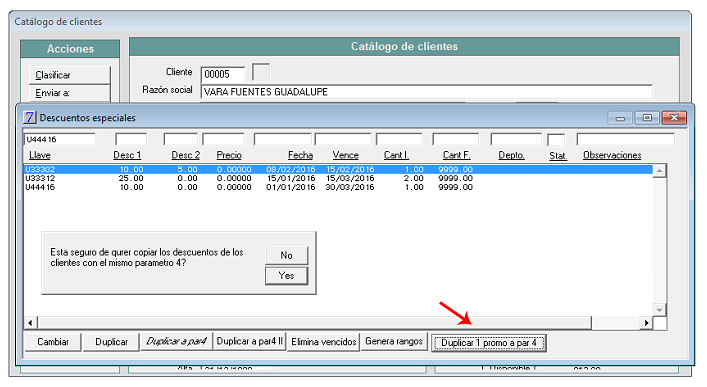Image resolution: width=707 pixels, height=387 pixels.
Task: Click the Cant I. column header
Action: click(396, 155)
